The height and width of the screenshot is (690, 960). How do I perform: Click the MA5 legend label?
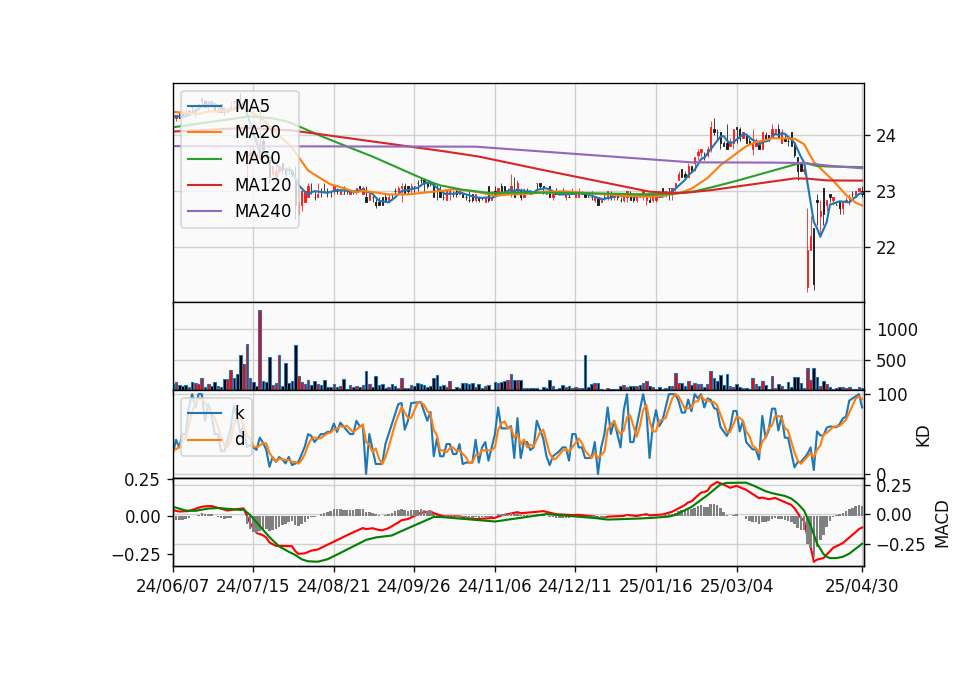252,106
